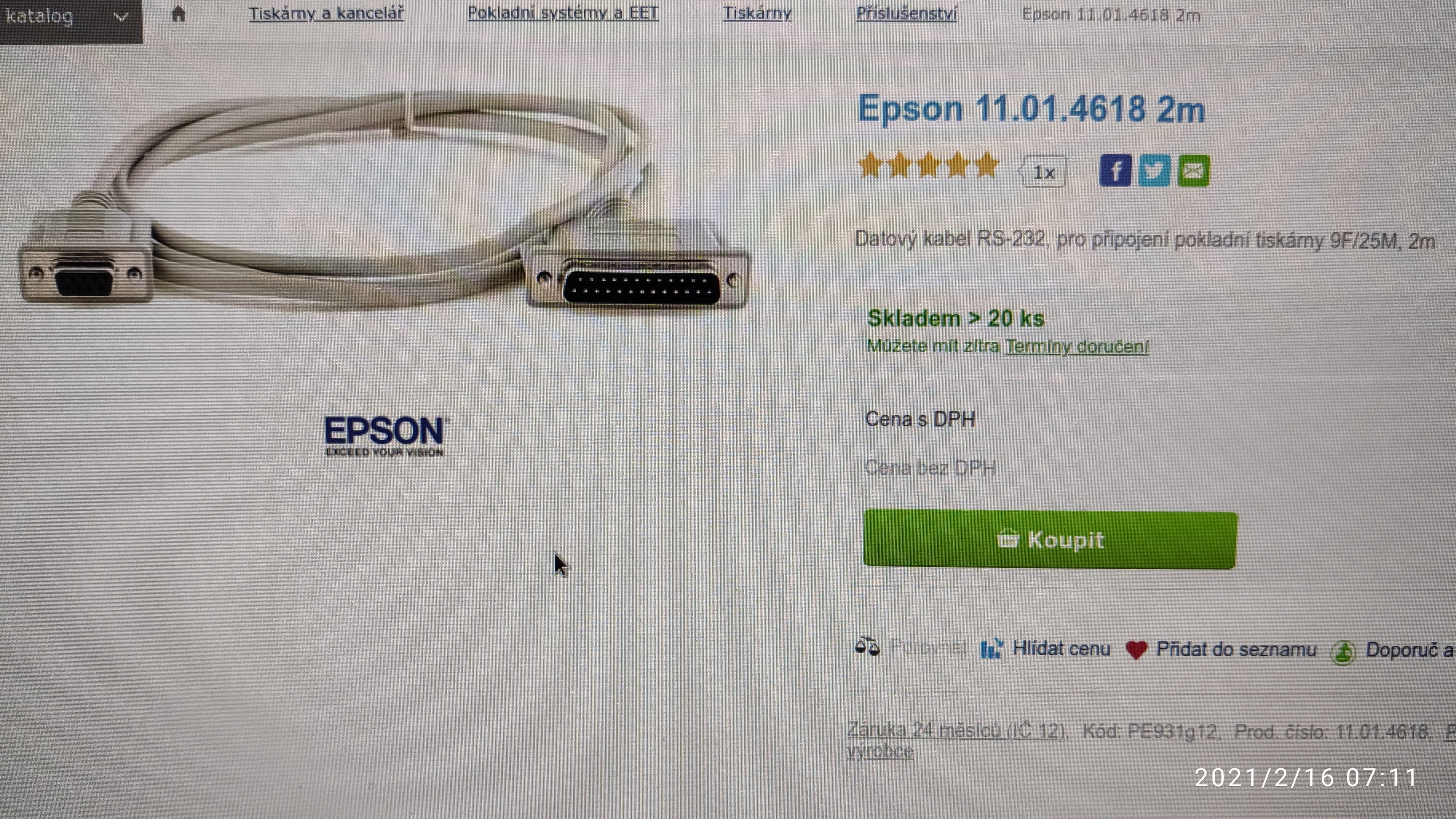Open the Tiskárny a kancelář breadcrumb

pos(326,13)
